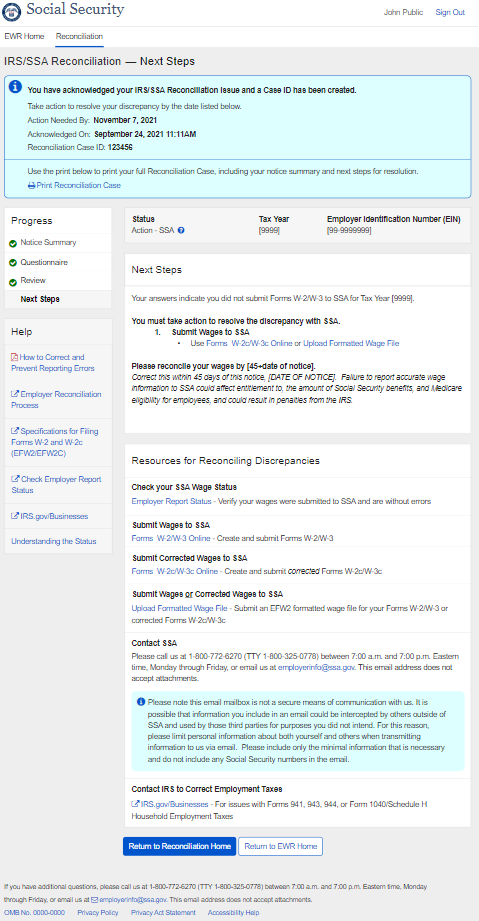Click Reconciliation Case ID 123456 value
Image resolution: width=479 pixels, height=921 pixels.
tap(120, 147)
